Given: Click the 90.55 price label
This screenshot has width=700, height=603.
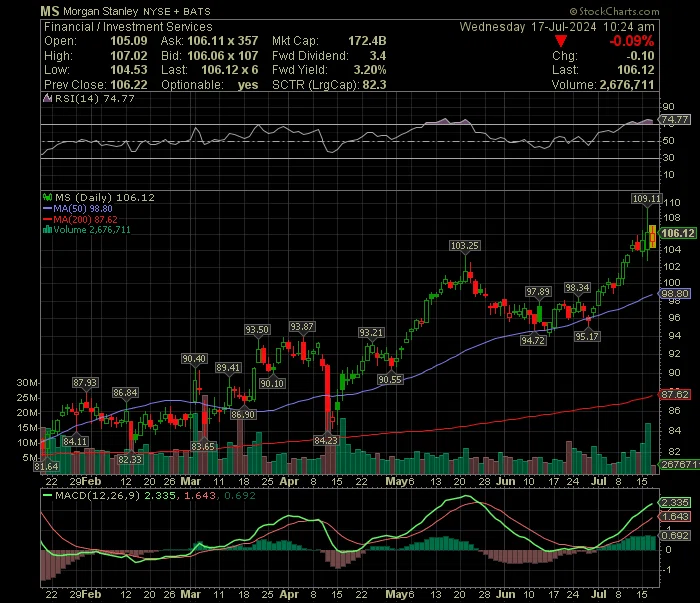Looking at the screenshot, I should (x=390, y=380).
